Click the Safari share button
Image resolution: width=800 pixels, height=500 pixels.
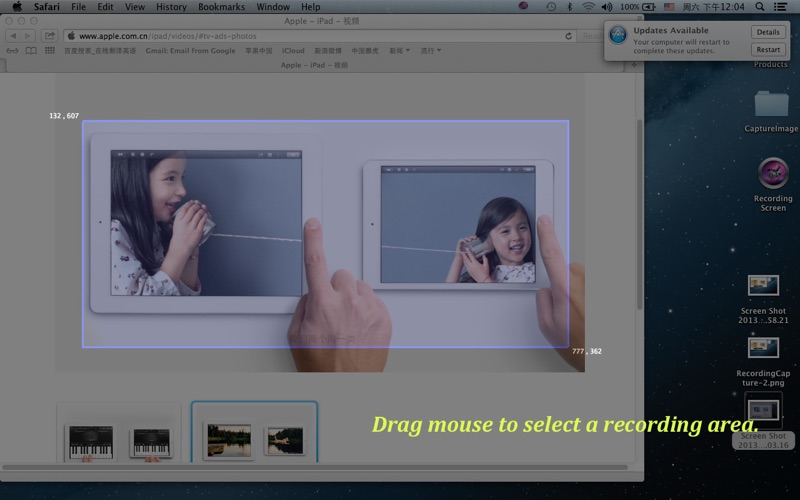tap(48, 36)
